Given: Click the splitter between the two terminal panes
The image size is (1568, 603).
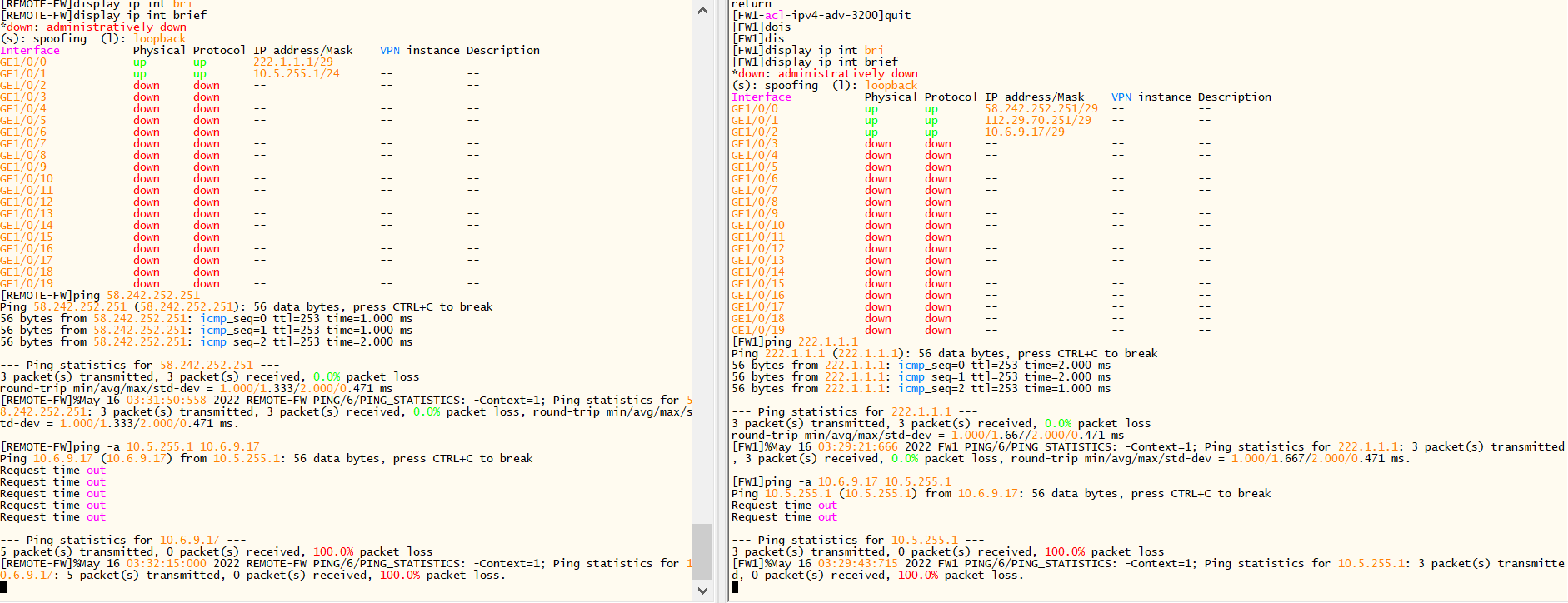Looking at the screenshot, I should pos(722,300).
